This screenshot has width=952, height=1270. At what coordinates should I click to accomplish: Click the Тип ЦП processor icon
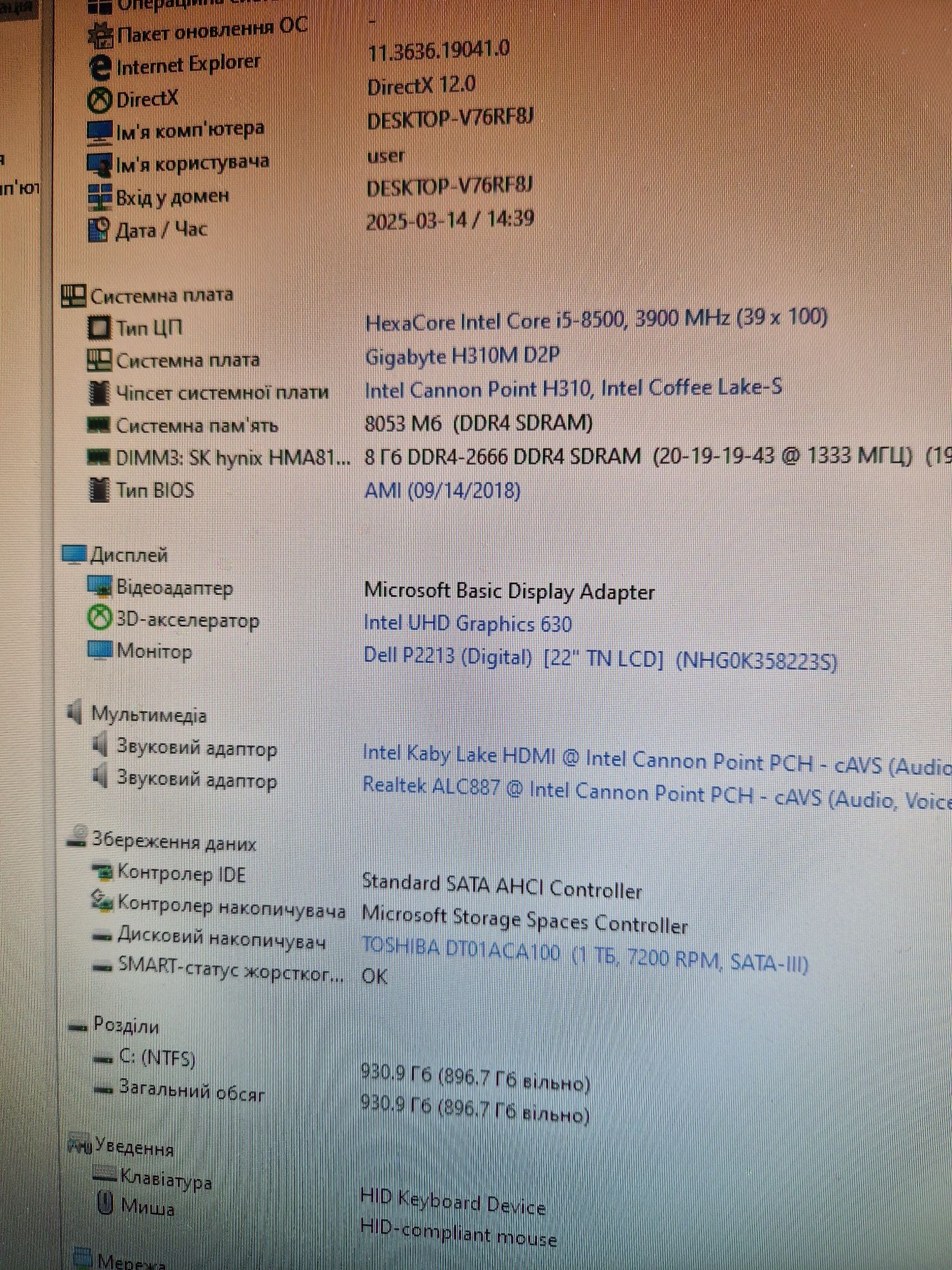[x=98, y=328]
